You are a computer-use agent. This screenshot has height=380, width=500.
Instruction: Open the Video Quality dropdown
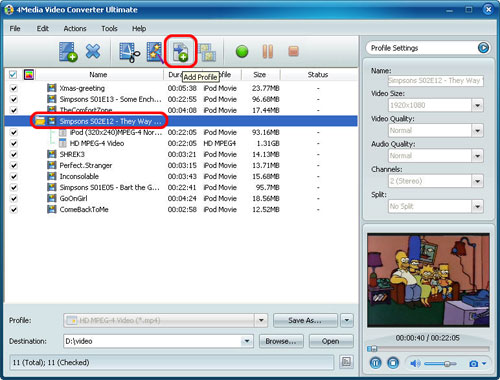477,131
